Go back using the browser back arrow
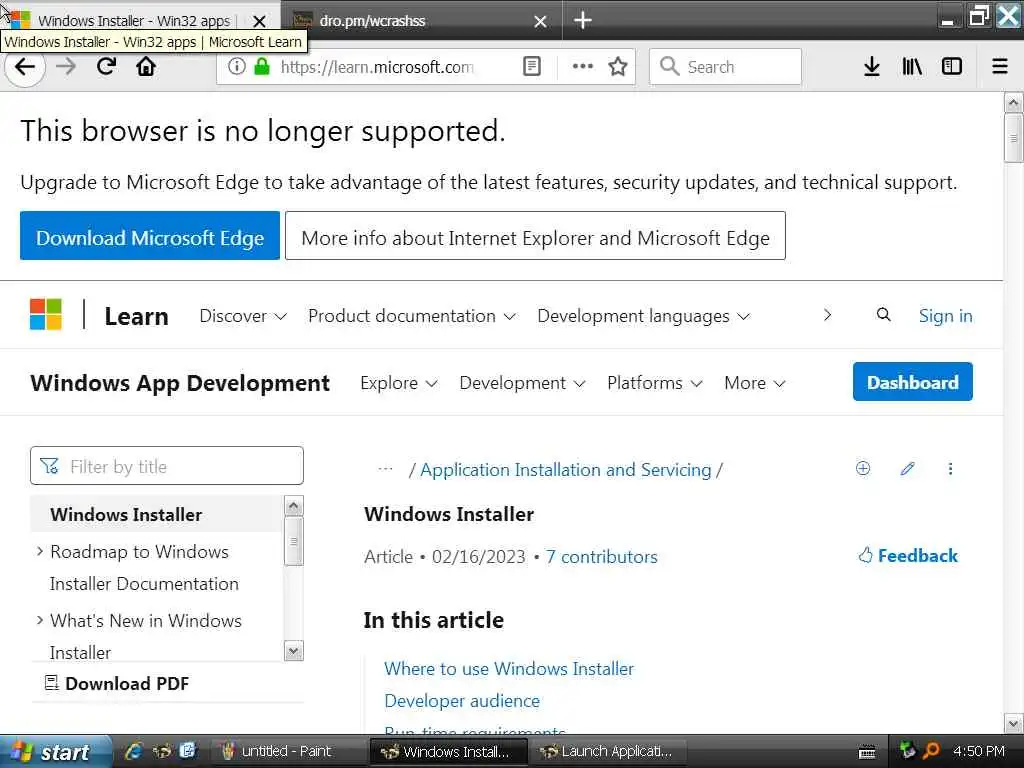 (25, 67)
